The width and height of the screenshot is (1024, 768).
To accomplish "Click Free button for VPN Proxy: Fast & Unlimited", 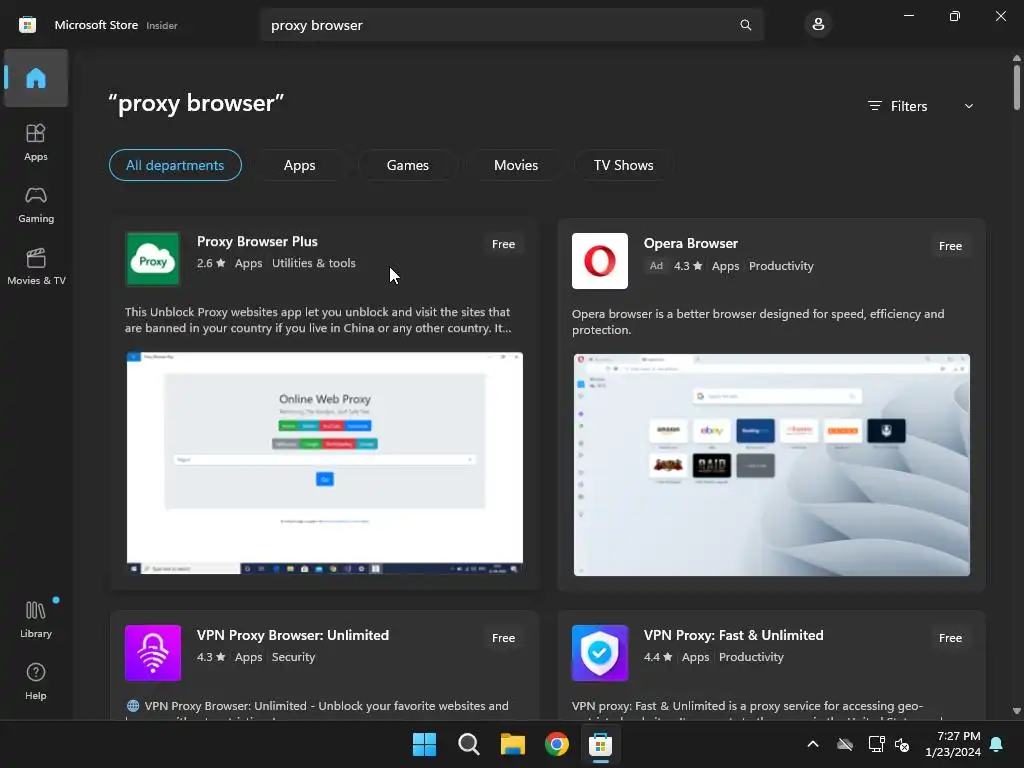I will [950, 638].
